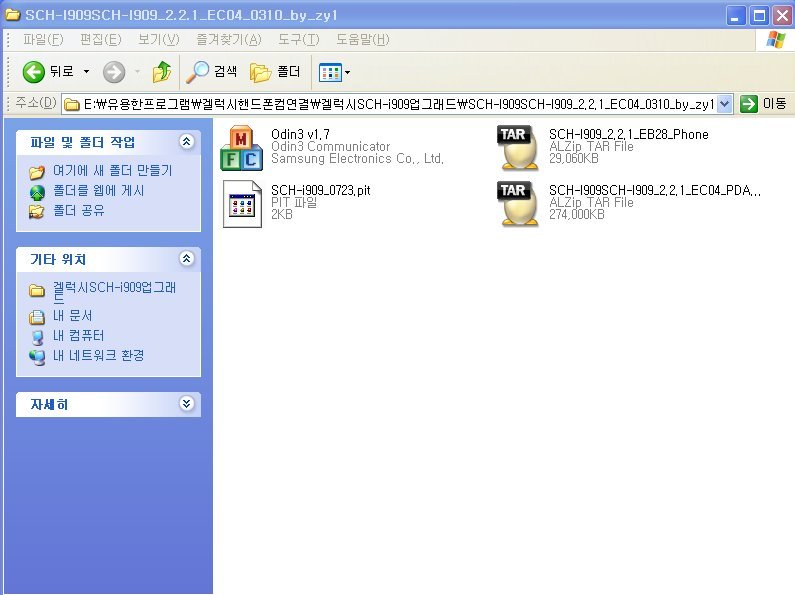Click the share folder icon
795x595 pixels.
click(x=37, y=212)
